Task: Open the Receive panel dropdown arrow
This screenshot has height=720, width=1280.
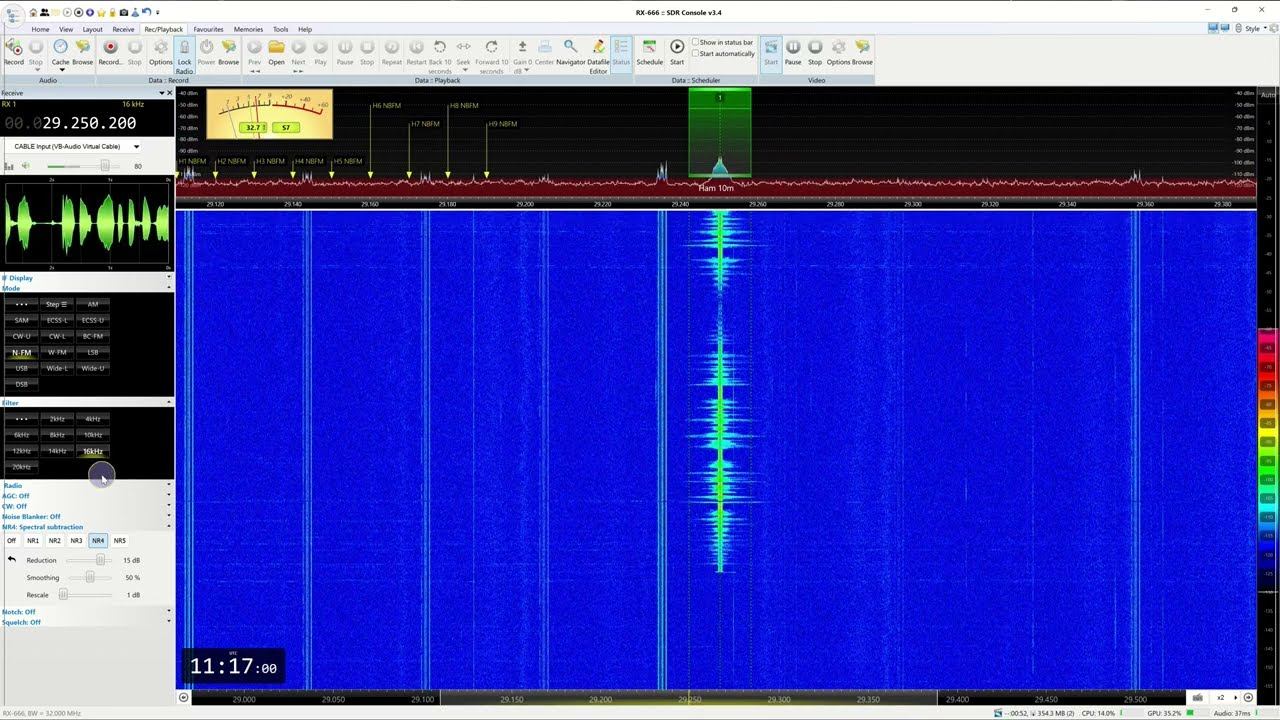Action: (x=162, y=93)
